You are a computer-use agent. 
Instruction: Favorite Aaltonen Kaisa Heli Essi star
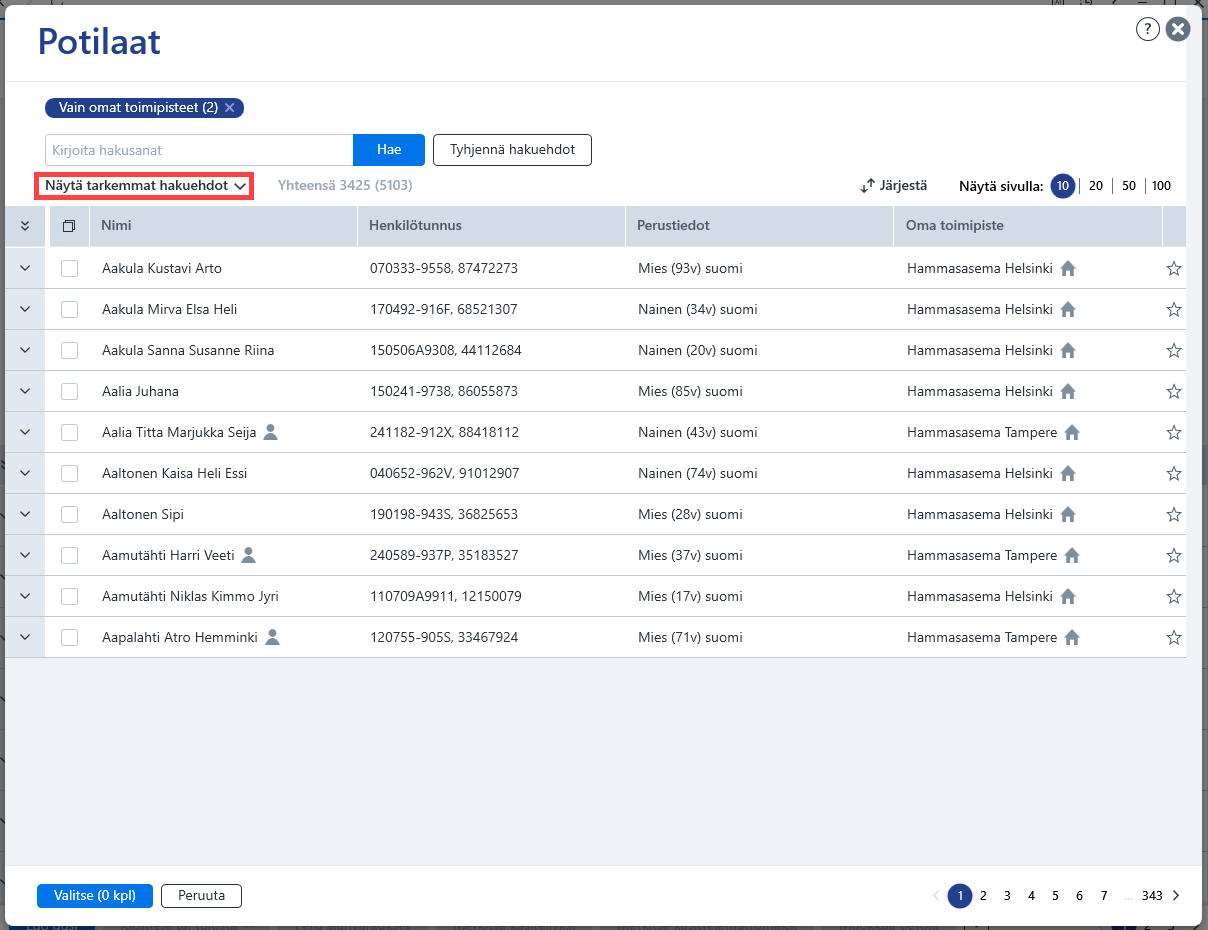click(1174, 473)
